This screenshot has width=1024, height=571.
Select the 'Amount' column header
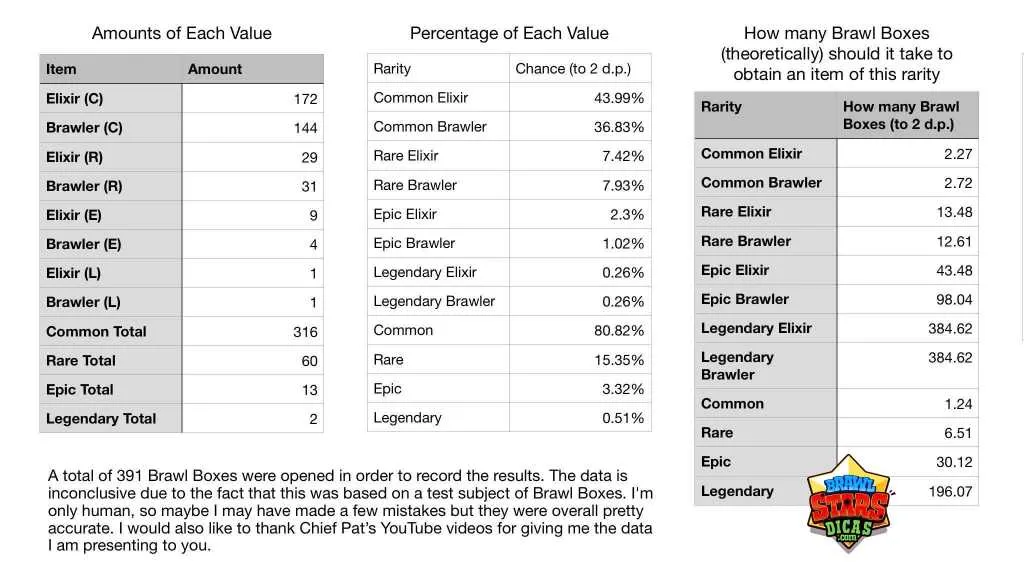[214, 69]
